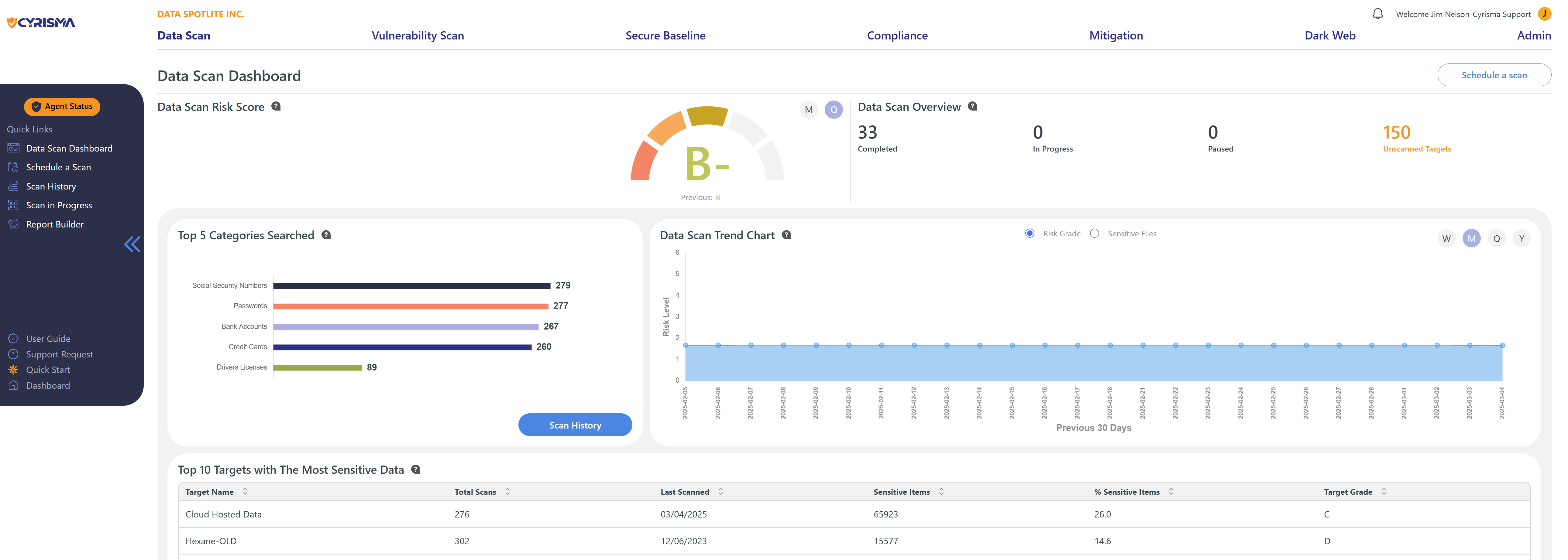Open help for Data Scan Trend Chart
Screen dimensions: 1568x560
786,235
